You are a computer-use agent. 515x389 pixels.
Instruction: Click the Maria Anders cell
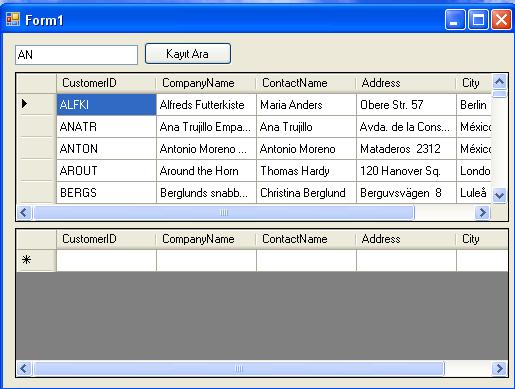306,105
